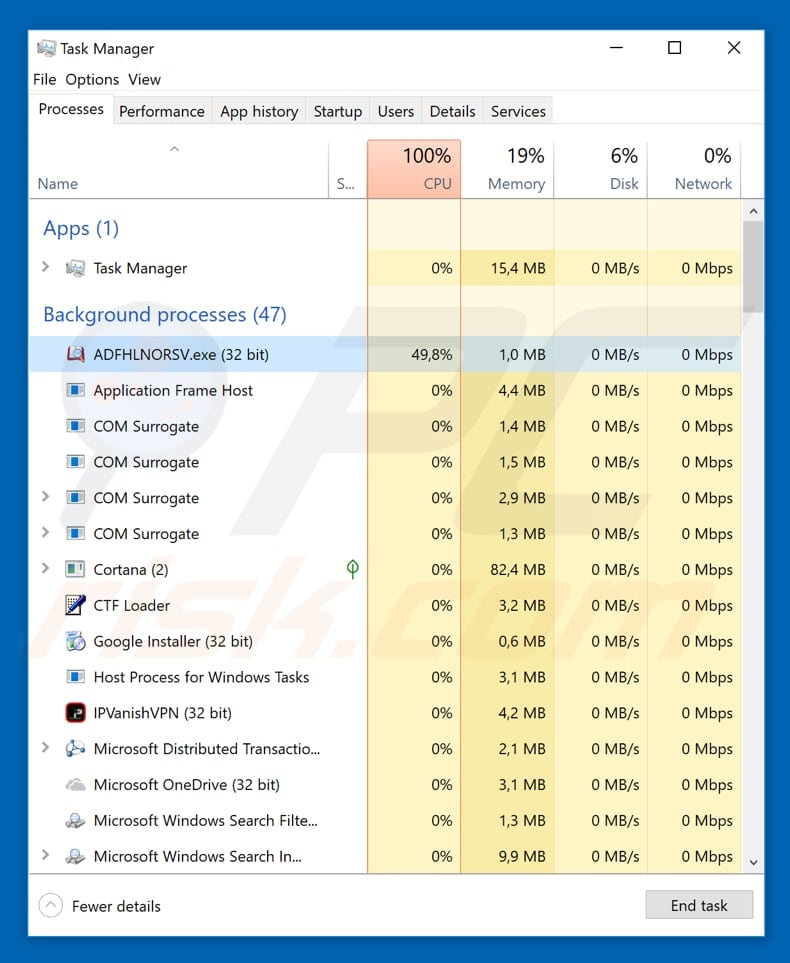Switch to the App history tab
The height and width of the screenshot is (963, 790).
click(x=259, y=111)
